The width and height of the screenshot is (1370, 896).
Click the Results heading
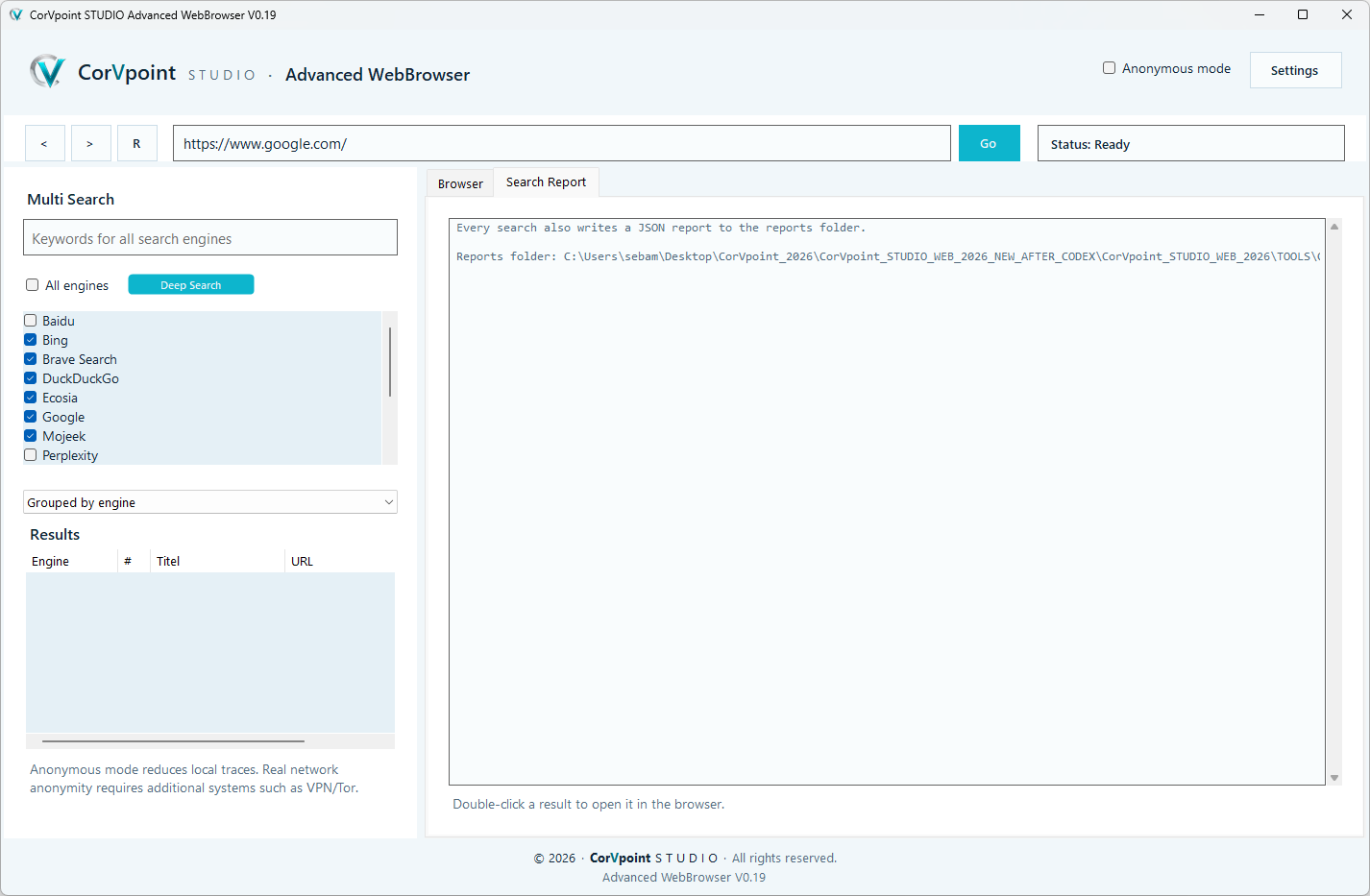(x=55, y=534)
